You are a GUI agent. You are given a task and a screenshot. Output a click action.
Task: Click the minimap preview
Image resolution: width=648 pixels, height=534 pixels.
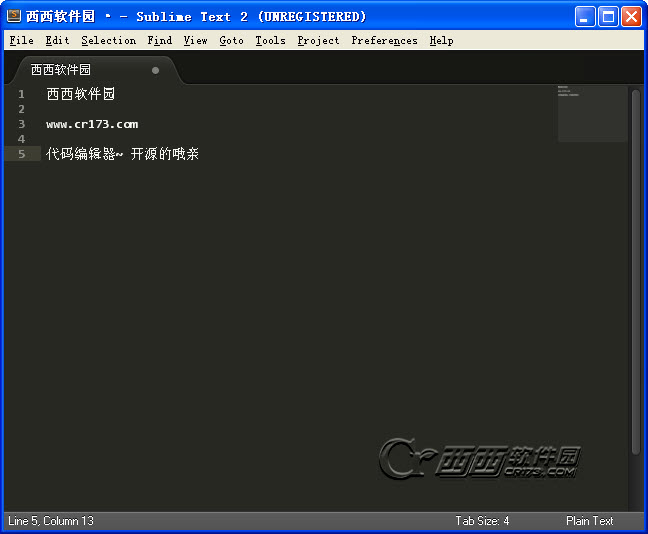pos(592,114)
